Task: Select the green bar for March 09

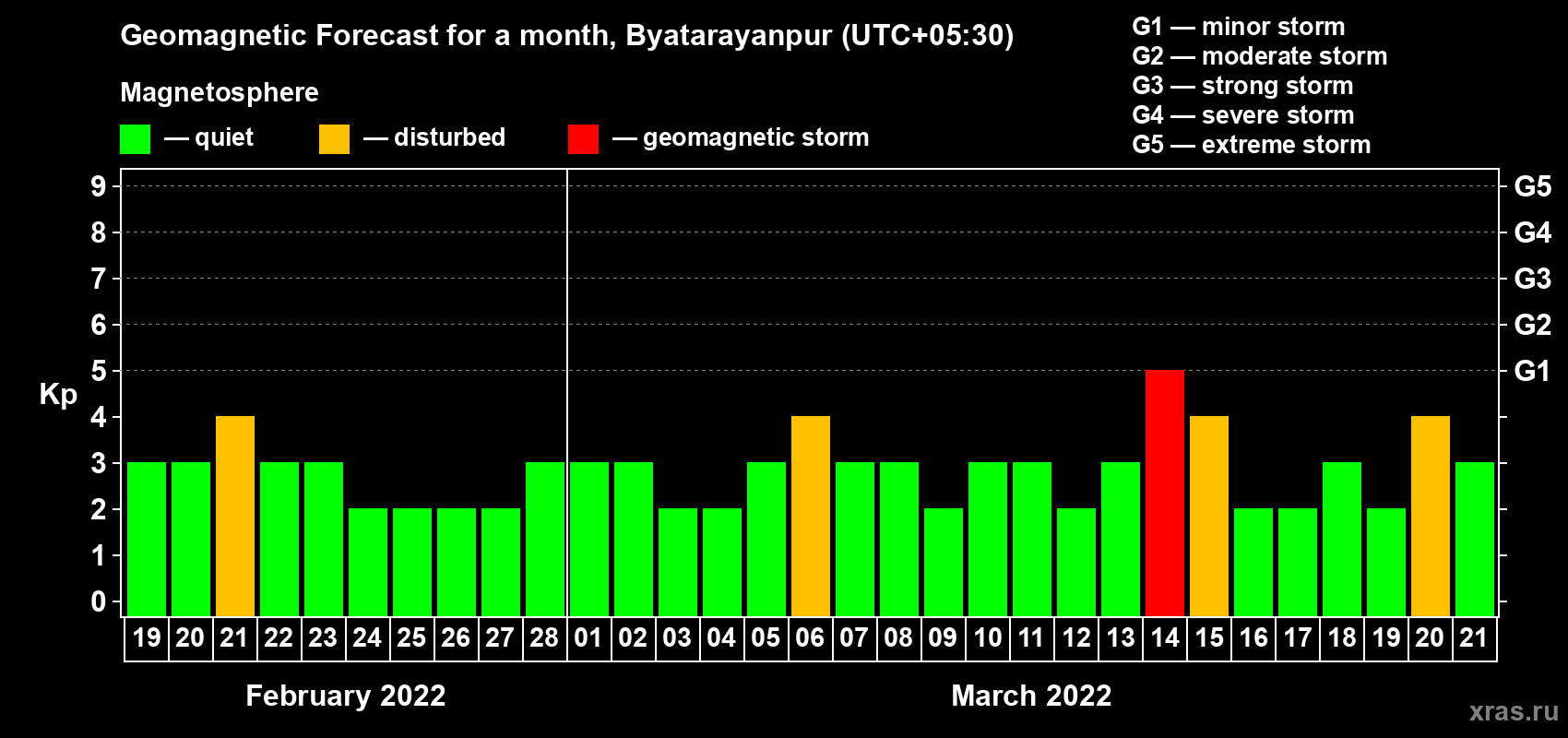Action: [944, 562]
